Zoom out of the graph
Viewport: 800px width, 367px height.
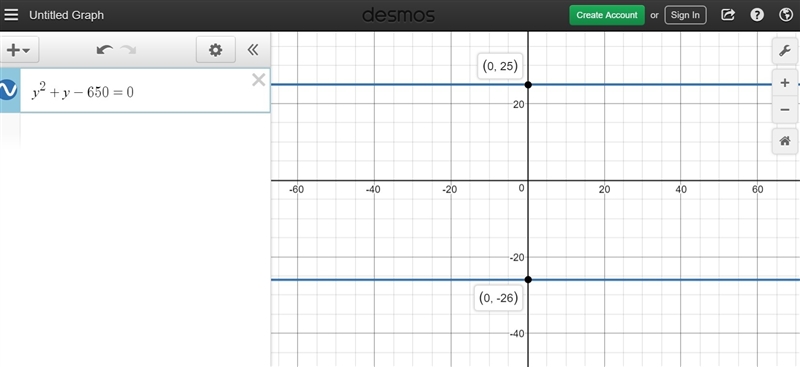click(x=785, y=110)
